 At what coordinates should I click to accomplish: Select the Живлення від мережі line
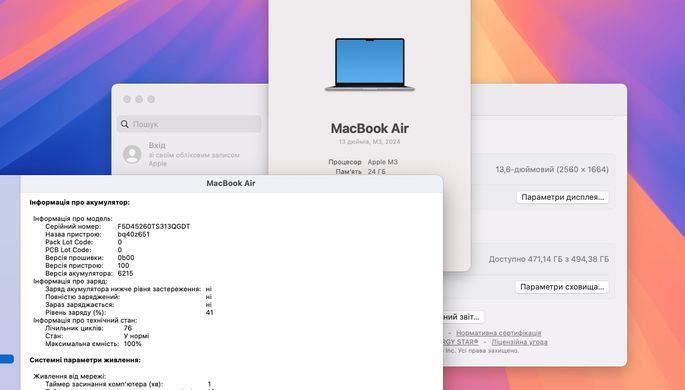[69, 376]
